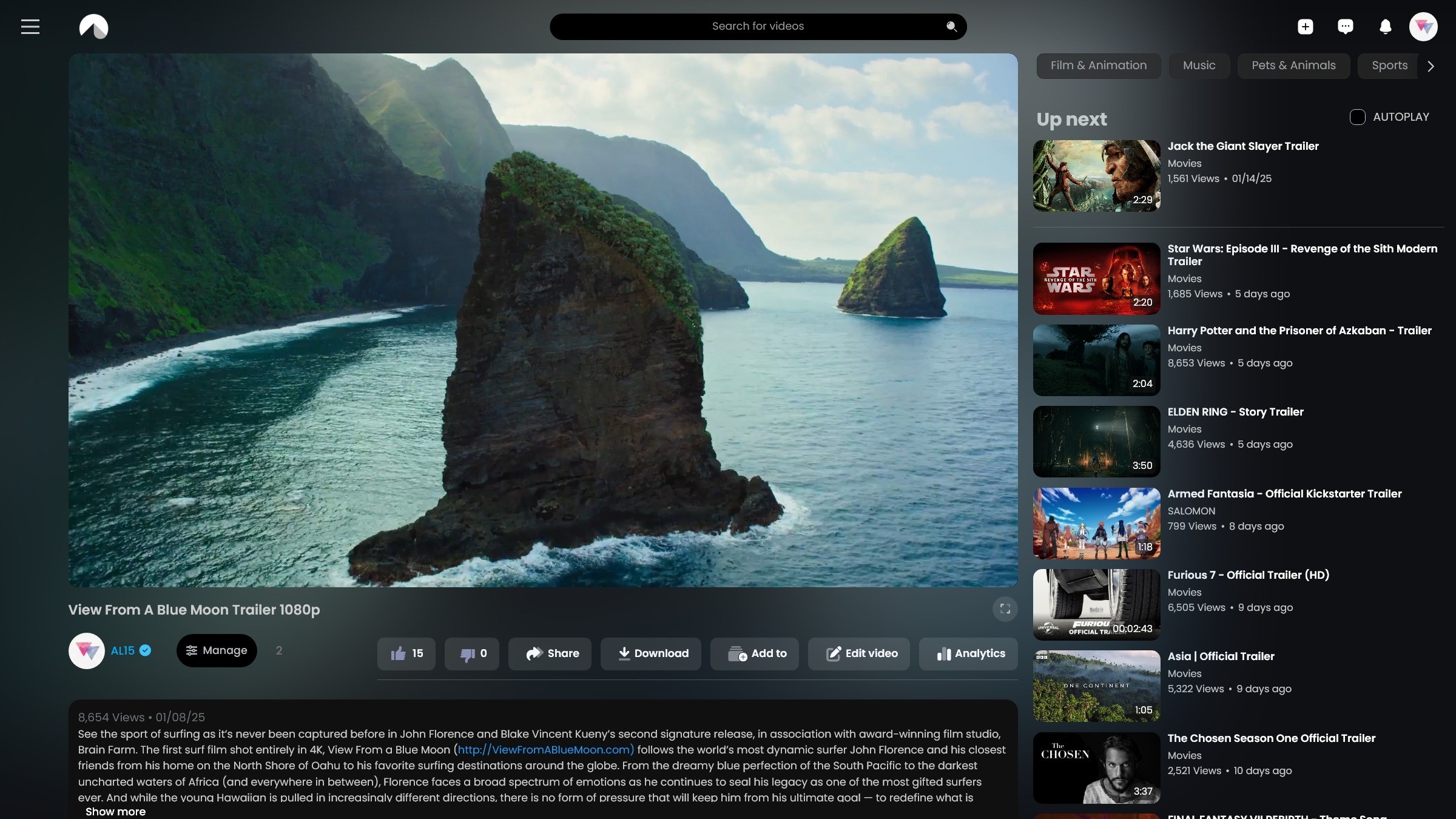
Task: Share the current video
Action: pos(549,653)
